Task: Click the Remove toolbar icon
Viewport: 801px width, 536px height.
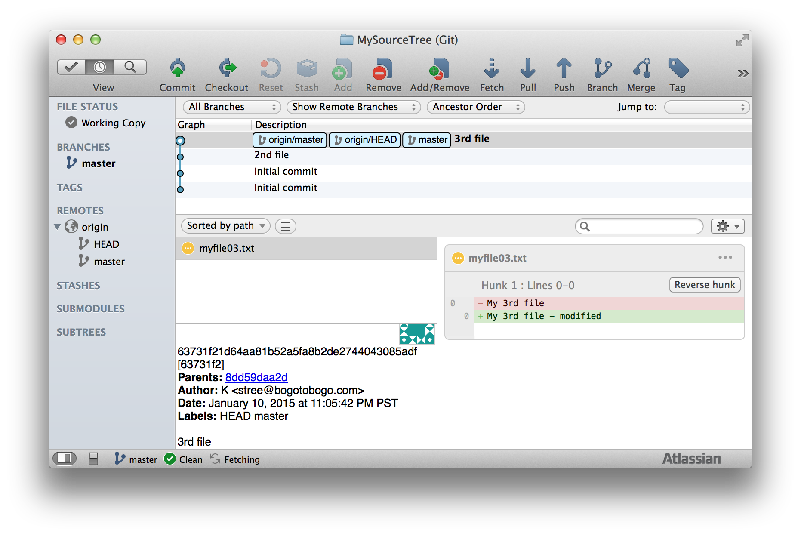Action: tap(383, 69)
